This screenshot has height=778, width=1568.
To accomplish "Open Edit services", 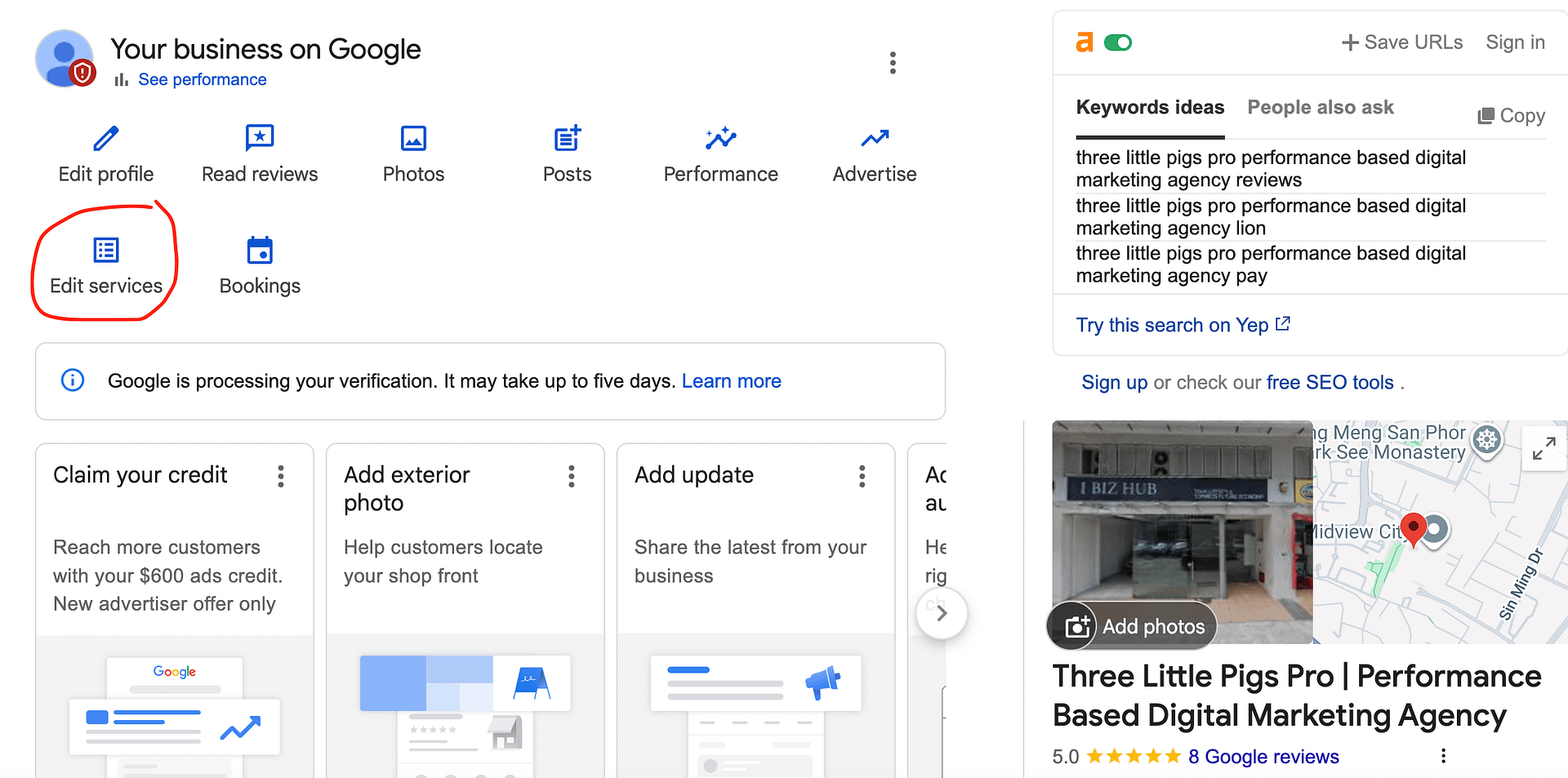I will [106, 265].
